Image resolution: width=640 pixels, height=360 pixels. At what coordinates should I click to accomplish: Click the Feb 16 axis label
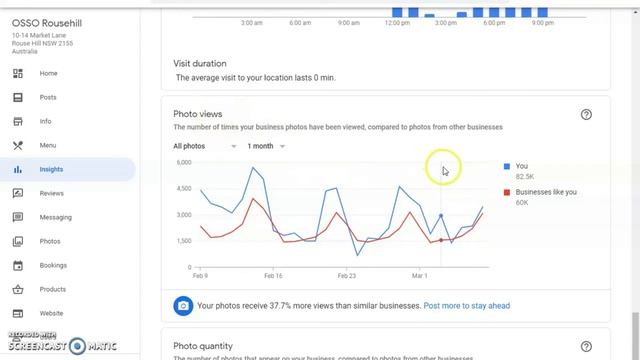[x=273, y=276]
